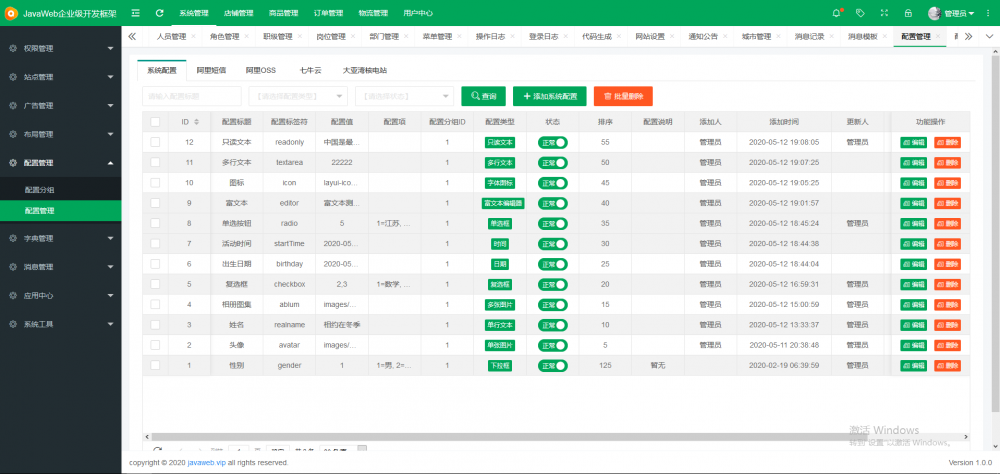Viewport: 1000px width, 474px height.
Task: Switch to 商品管理 top menu
Action: click(283, 13)
